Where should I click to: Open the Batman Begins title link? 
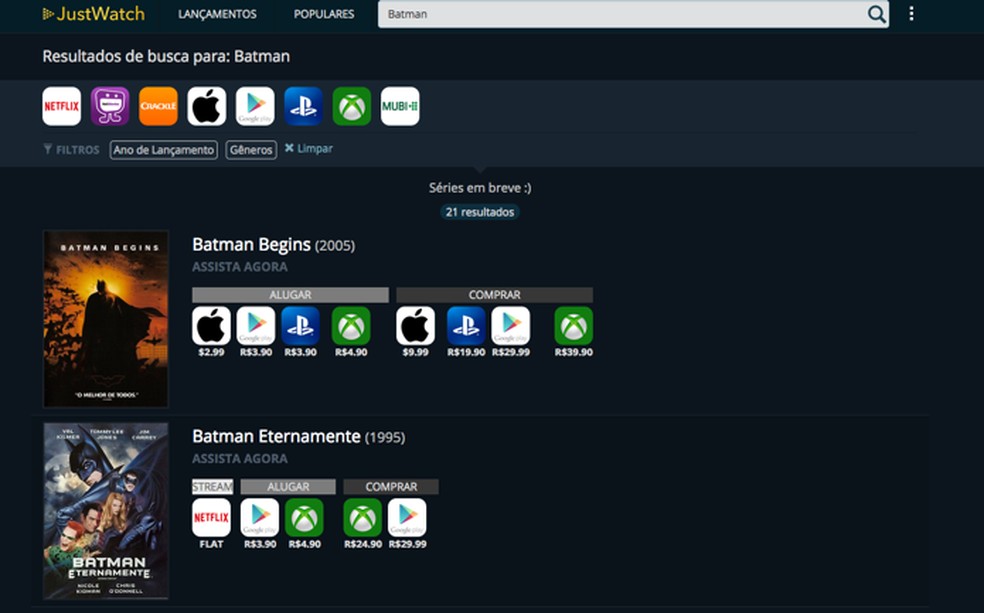pos(251,244)
